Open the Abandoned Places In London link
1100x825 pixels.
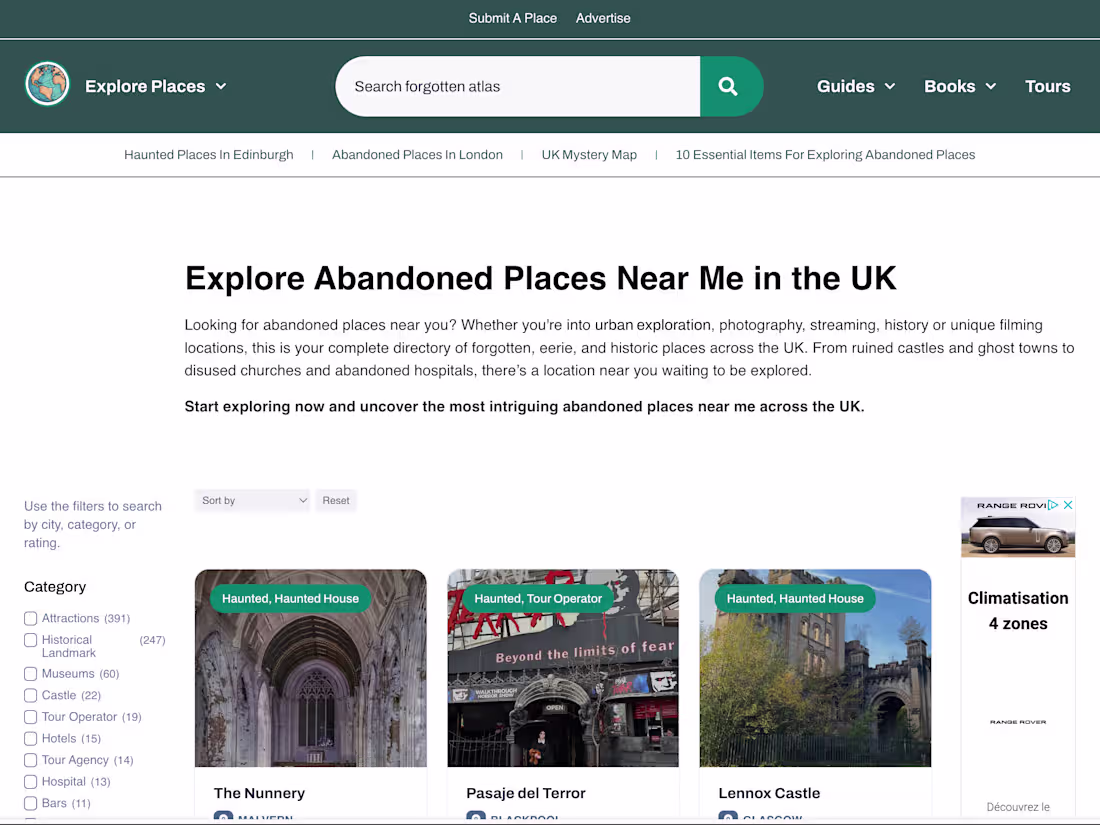417,154
